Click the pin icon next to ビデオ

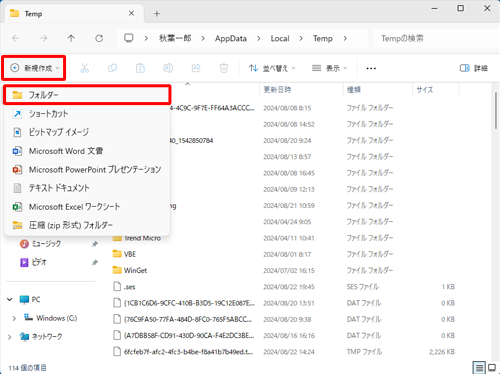95,263
